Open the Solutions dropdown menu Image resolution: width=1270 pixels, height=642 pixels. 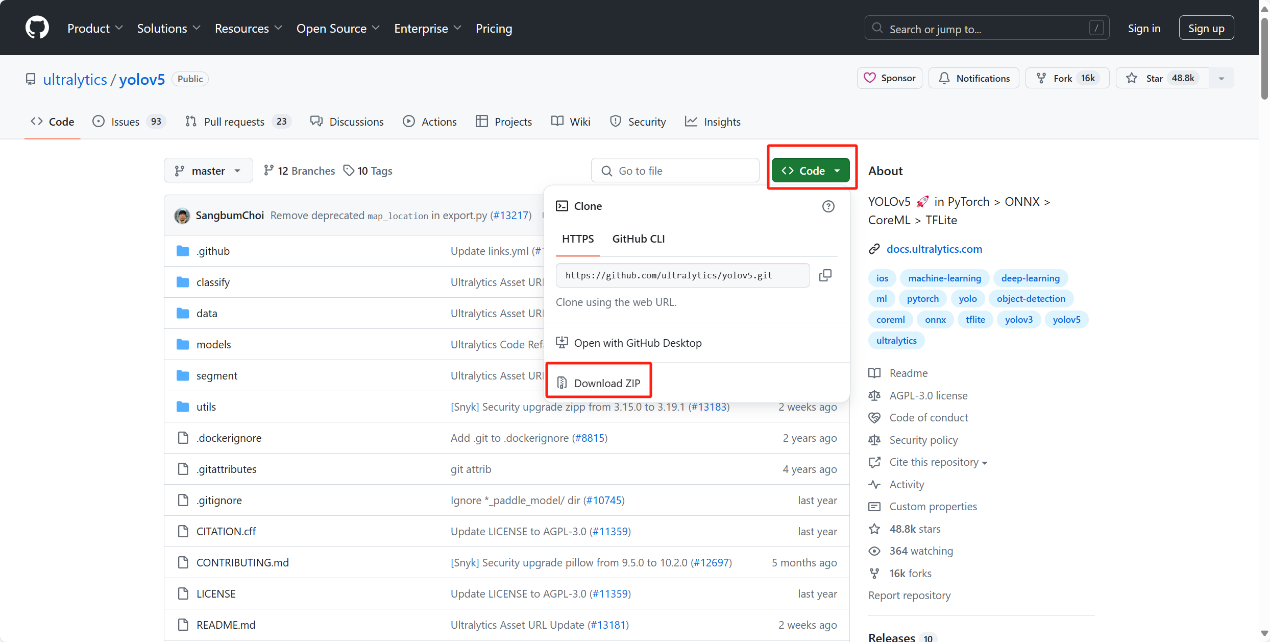(x=169, y=29)
